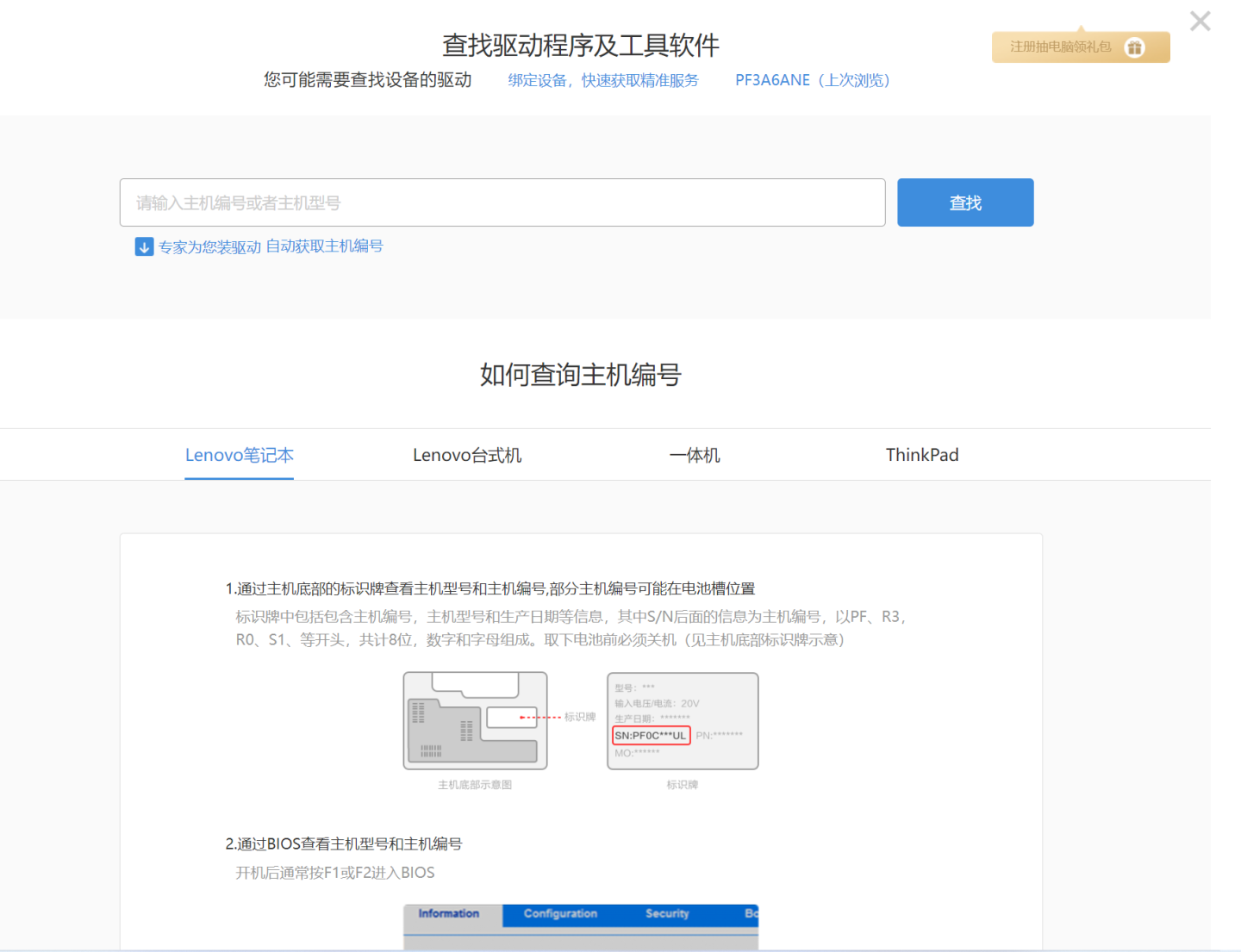Open 绑定设备，快速获取精准服务 link
This screenshot has width=1241, height=952.
(x=603, y=80)
